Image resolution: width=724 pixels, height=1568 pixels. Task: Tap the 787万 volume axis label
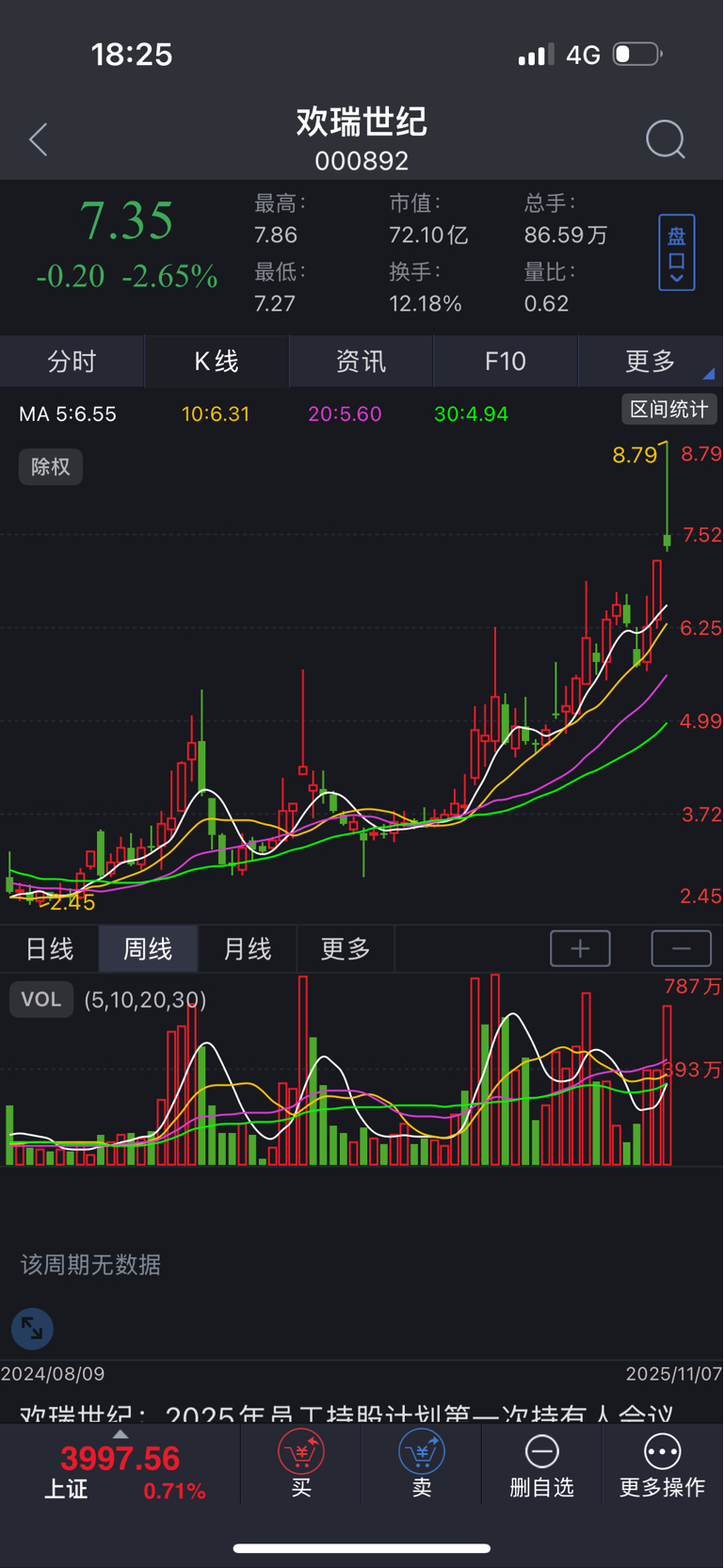click(693, 986)
